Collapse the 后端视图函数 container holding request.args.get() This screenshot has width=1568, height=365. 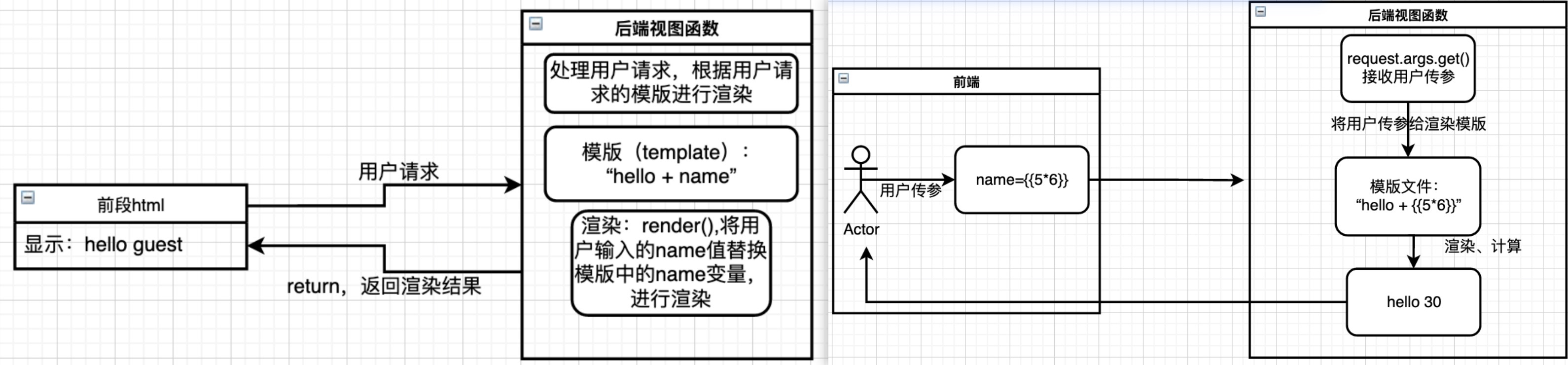pos(1261,11)
